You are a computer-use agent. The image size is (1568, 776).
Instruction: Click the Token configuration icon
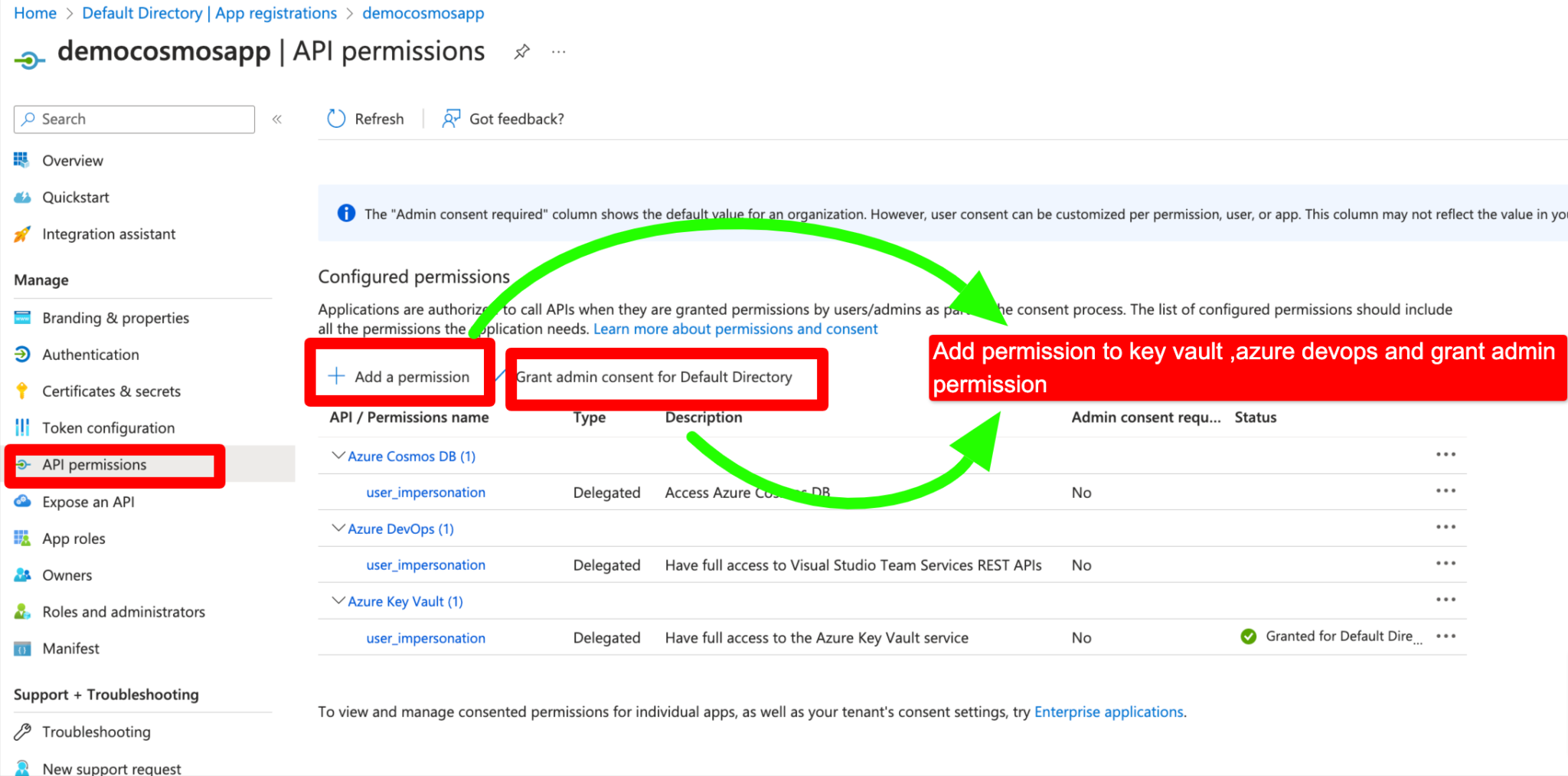click(22, 427)
